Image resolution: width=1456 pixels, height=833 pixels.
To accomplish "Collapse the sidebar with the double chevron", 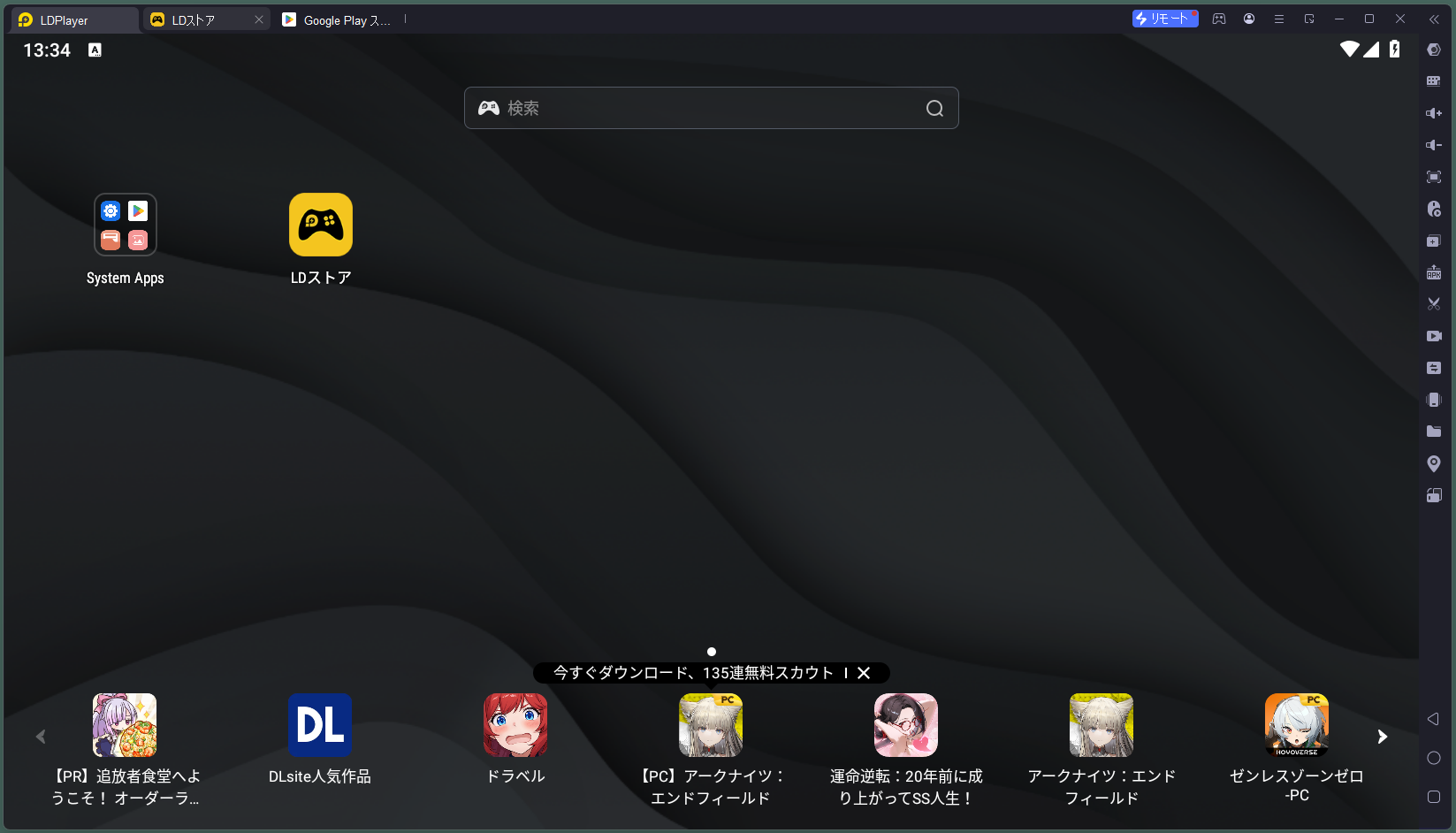I will 1434,19.
